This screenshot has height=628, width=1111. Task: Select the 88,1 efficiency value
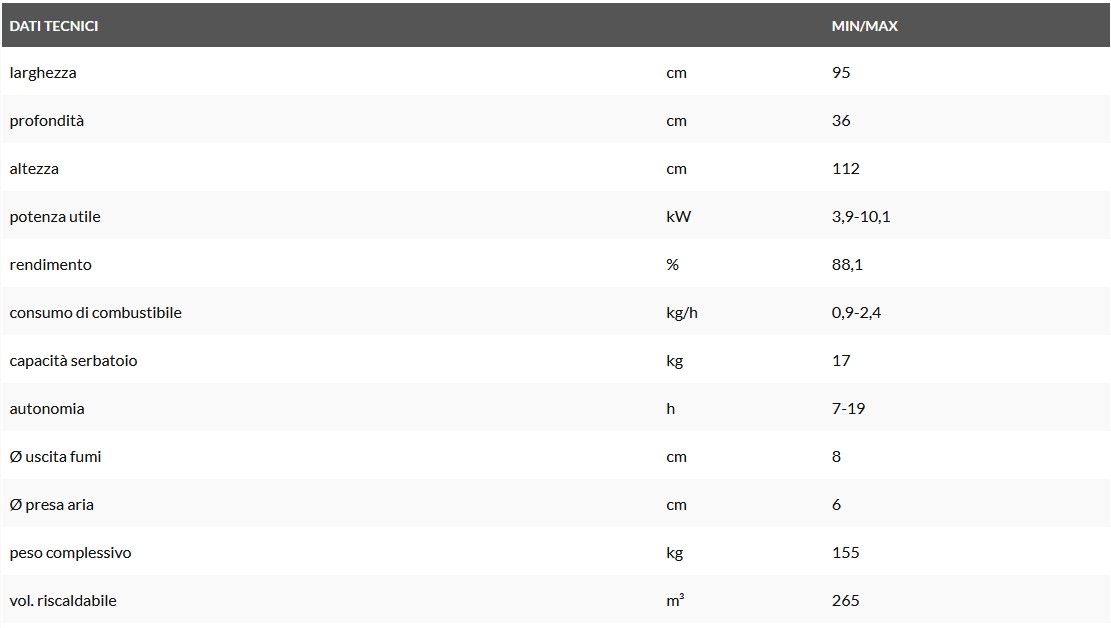point(847,265)
